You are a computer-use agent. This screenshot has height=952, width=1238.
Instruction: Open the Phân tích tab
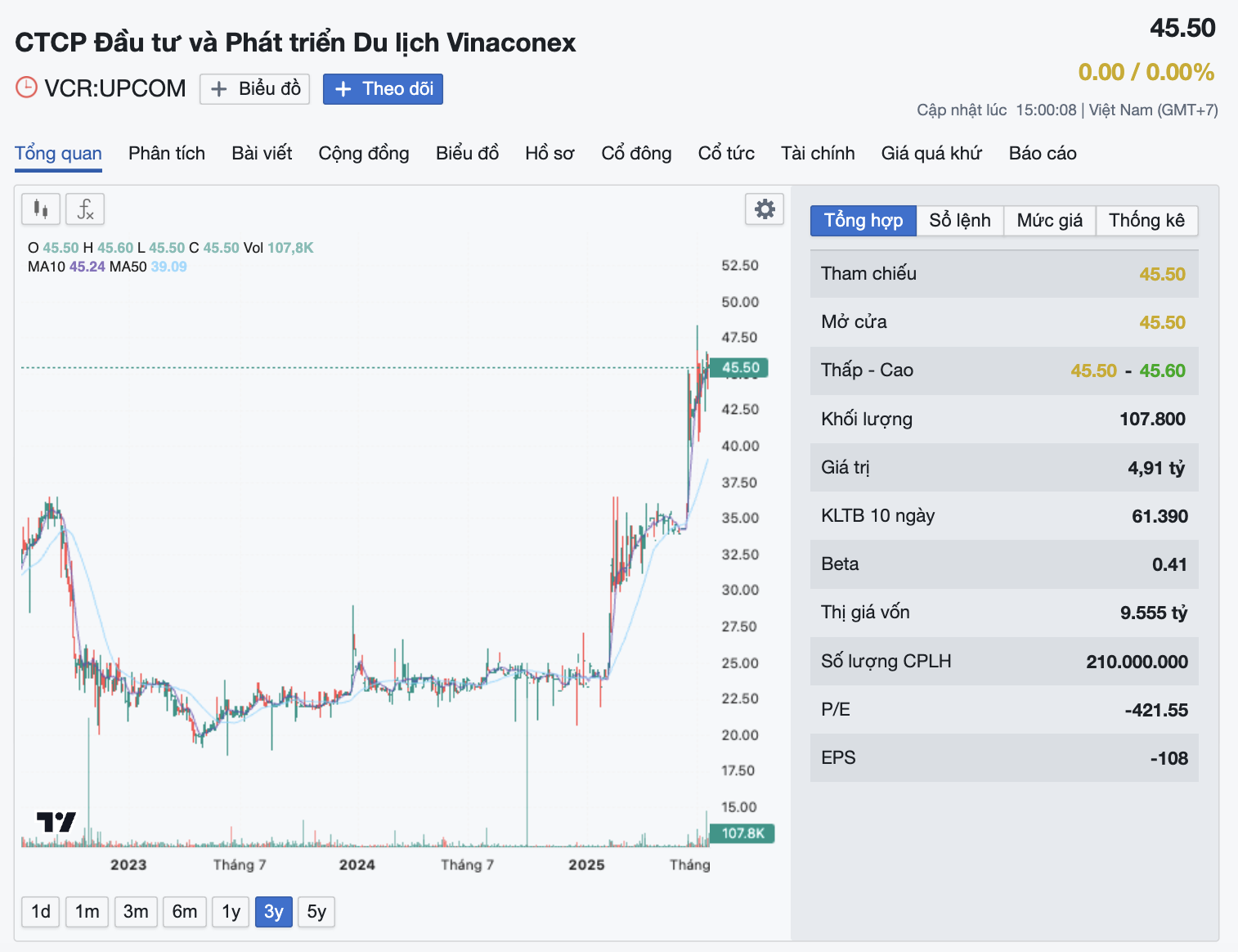click(x=167, y=154)
